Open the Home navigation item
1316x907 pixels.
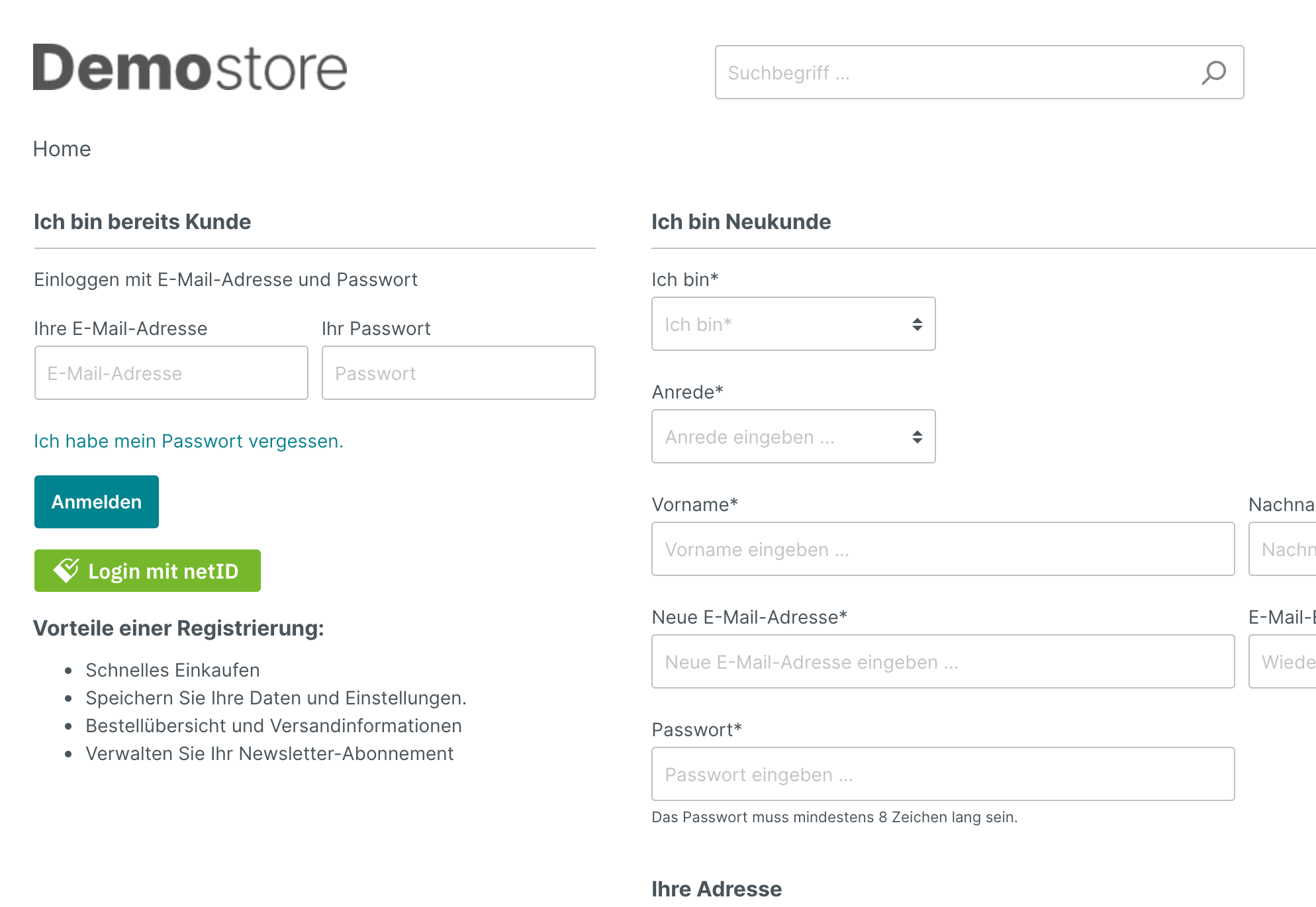(62, 149)
